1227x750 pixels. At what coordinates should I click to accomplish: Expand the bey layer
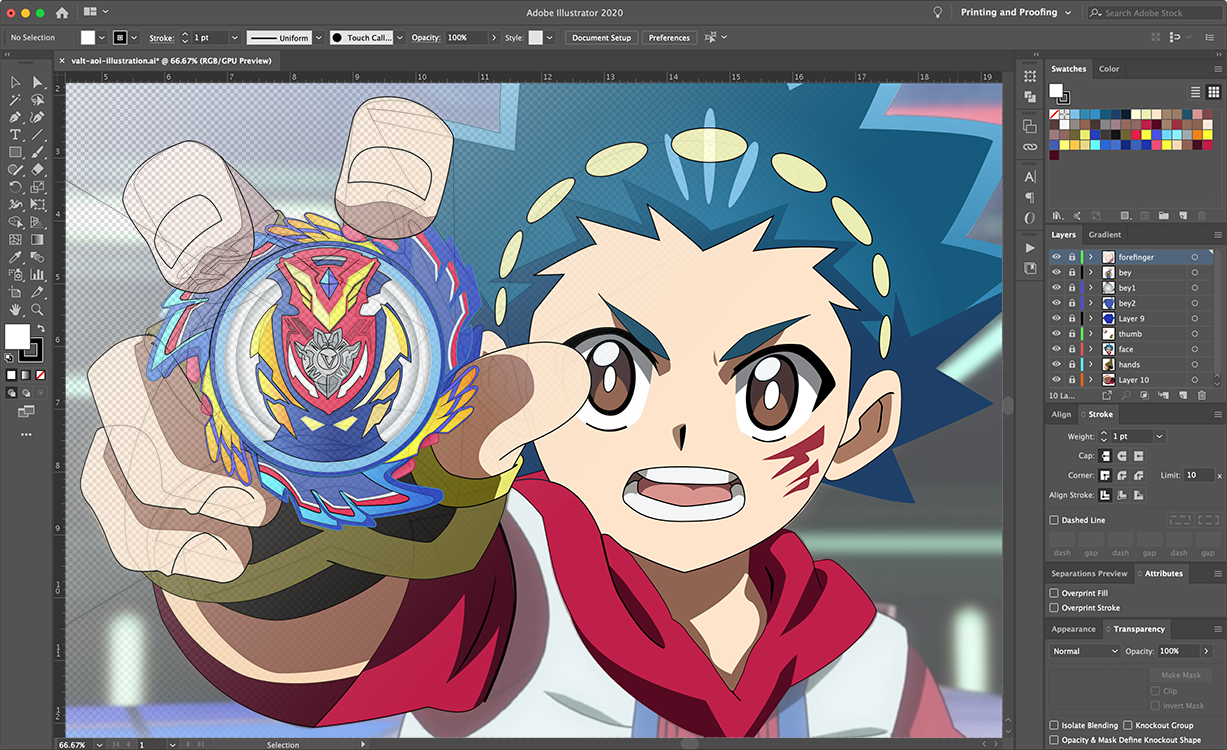[1091, 272]
